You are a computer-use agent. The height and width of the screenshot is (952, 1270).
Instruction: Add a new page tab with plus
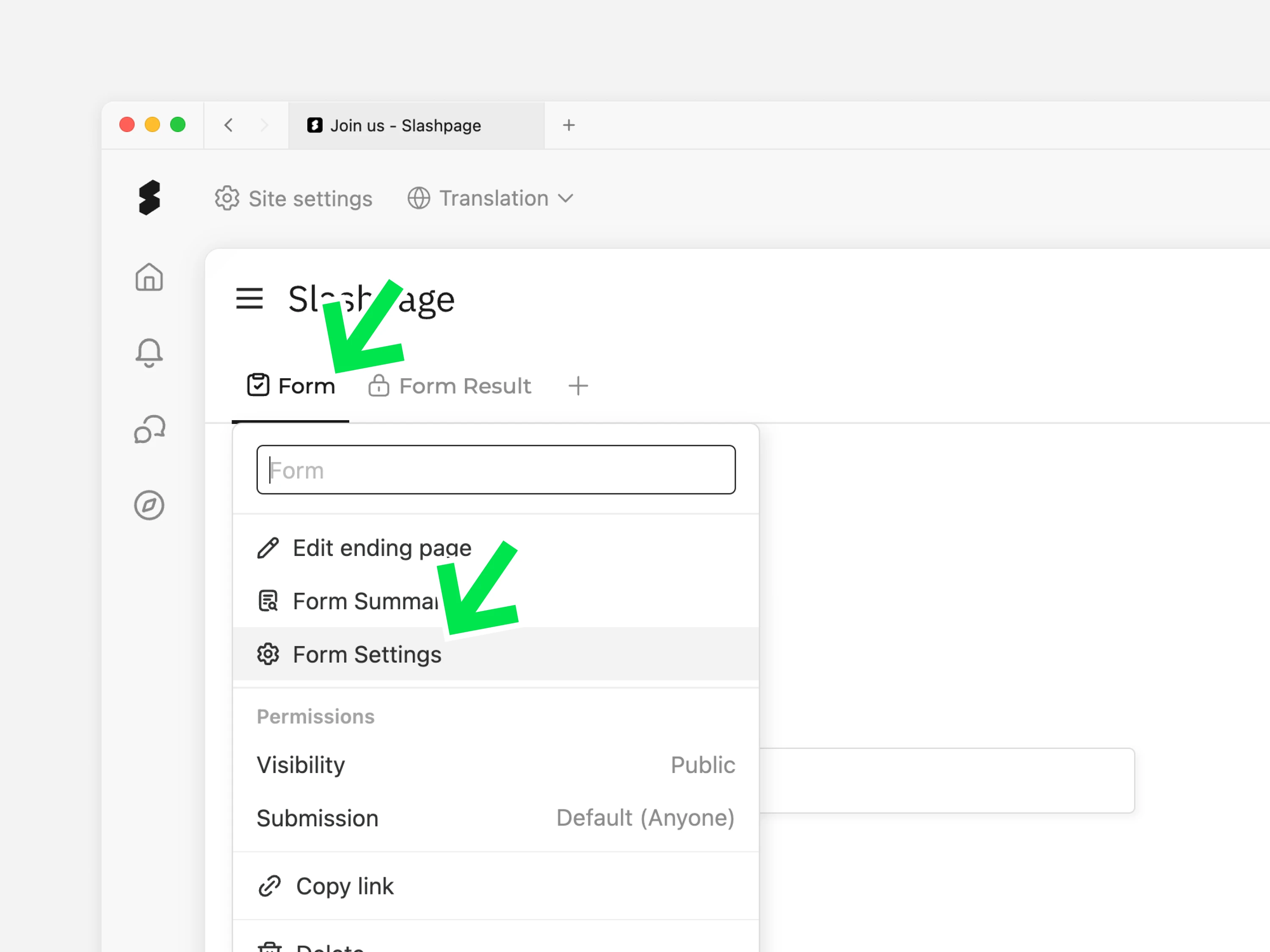click(x=578, y=386)
